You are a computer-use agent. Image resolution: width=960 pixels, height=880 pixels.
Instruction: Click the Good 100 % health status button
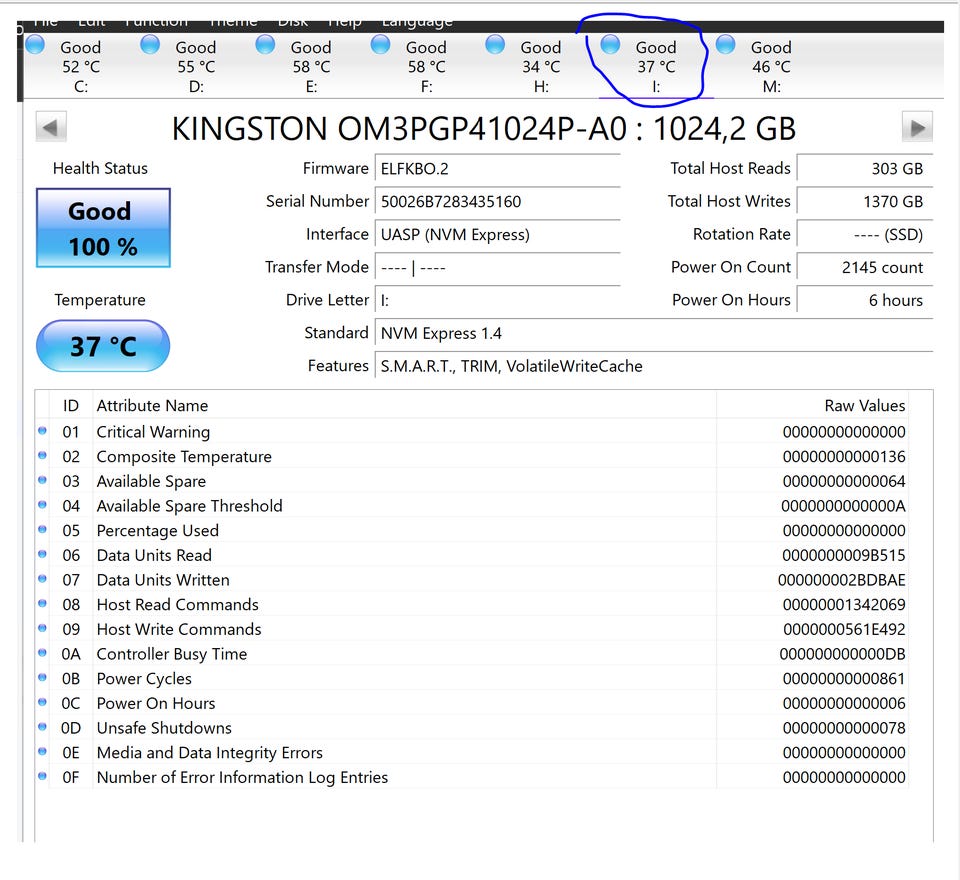click(103, 228)
